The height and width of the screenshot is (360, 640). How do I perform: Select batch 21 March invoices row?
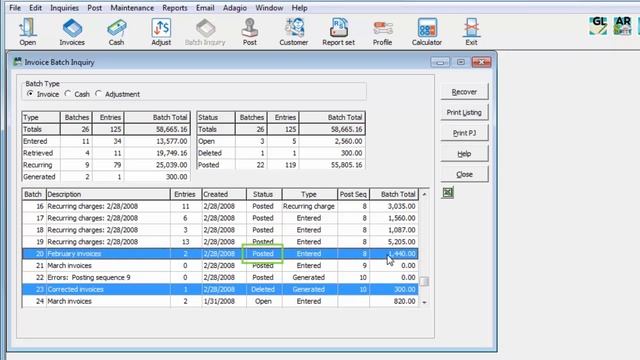(220, 265)
